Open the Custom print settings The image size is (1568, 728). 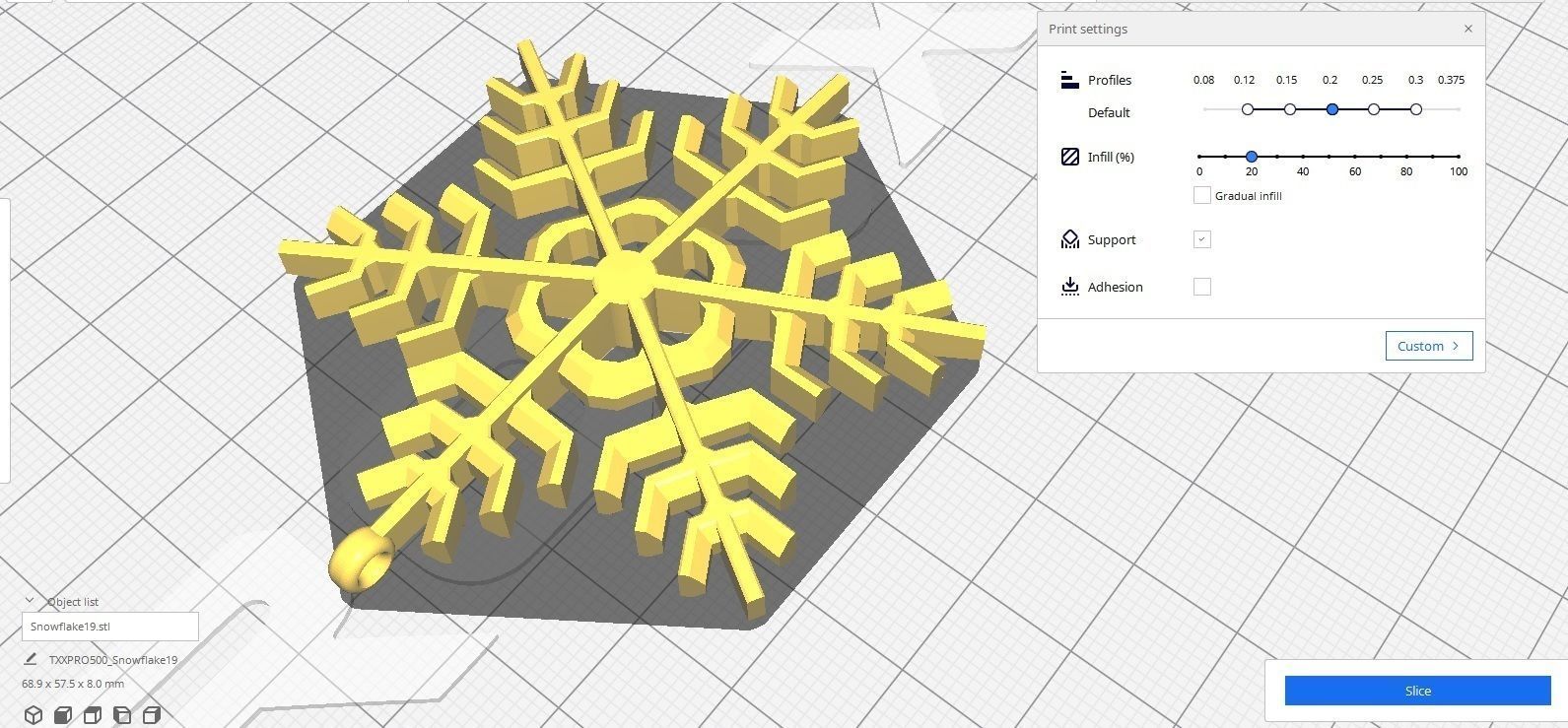tap(1429, 346)
